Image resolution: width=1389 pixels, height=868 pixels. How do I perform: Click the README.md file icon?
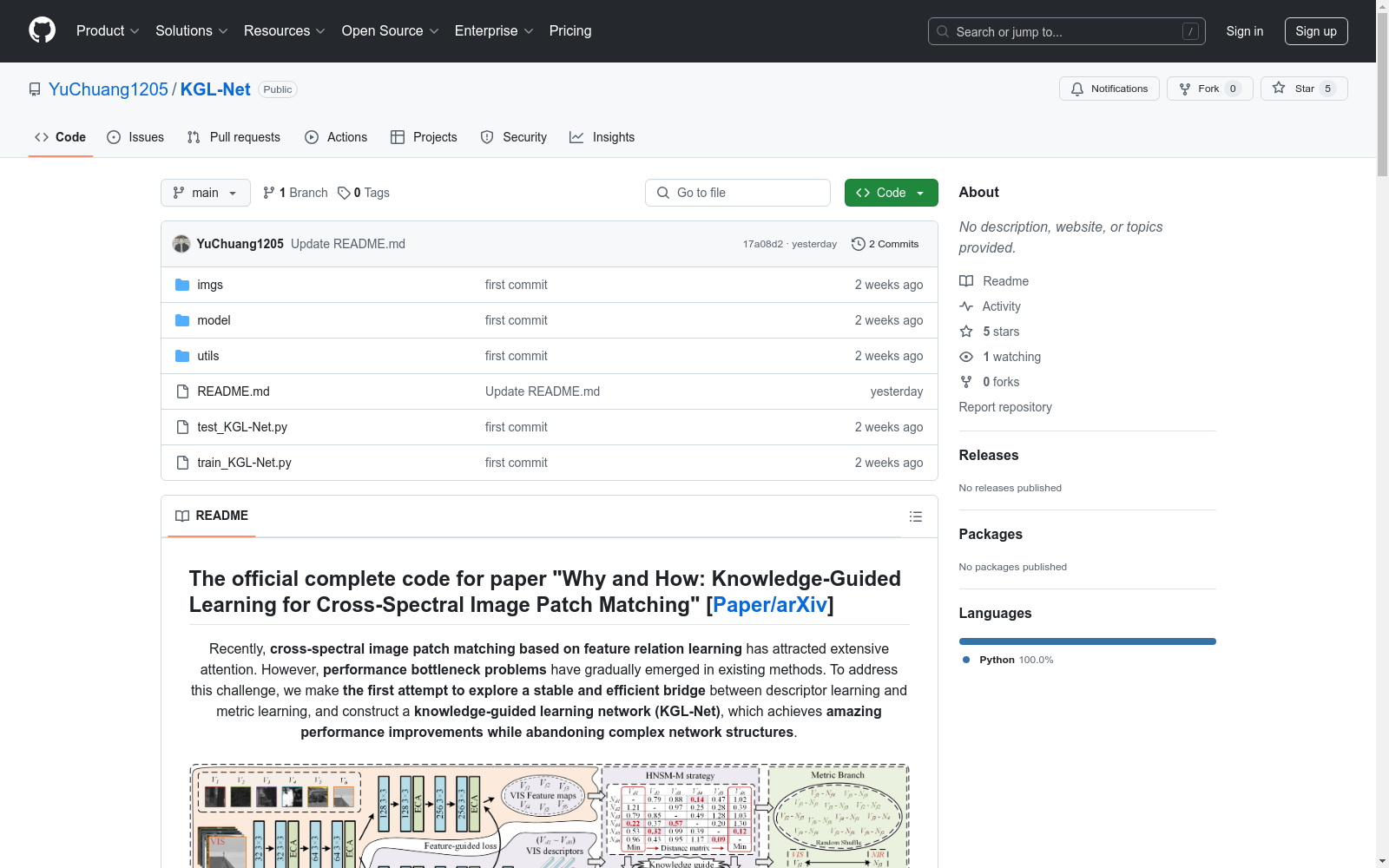(182, 391)
